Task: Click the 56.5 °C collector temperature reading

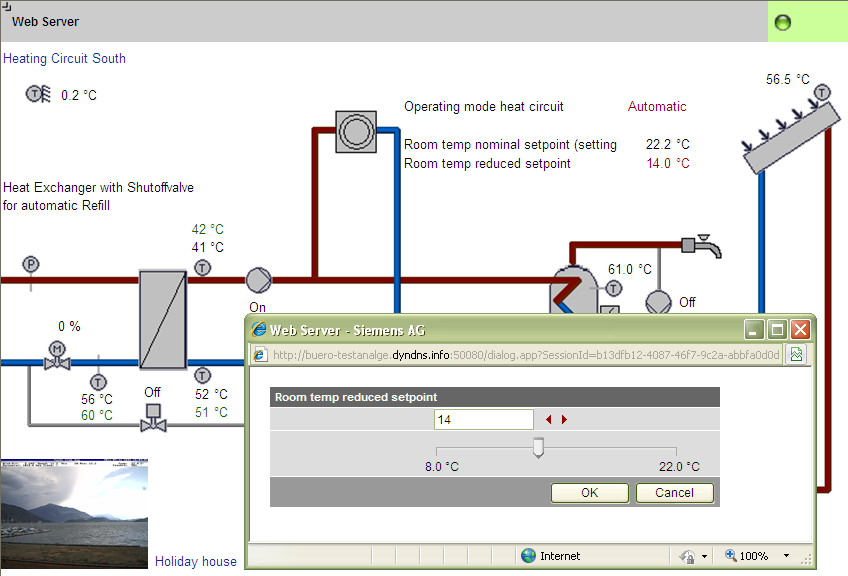Action: pos(787,80)
